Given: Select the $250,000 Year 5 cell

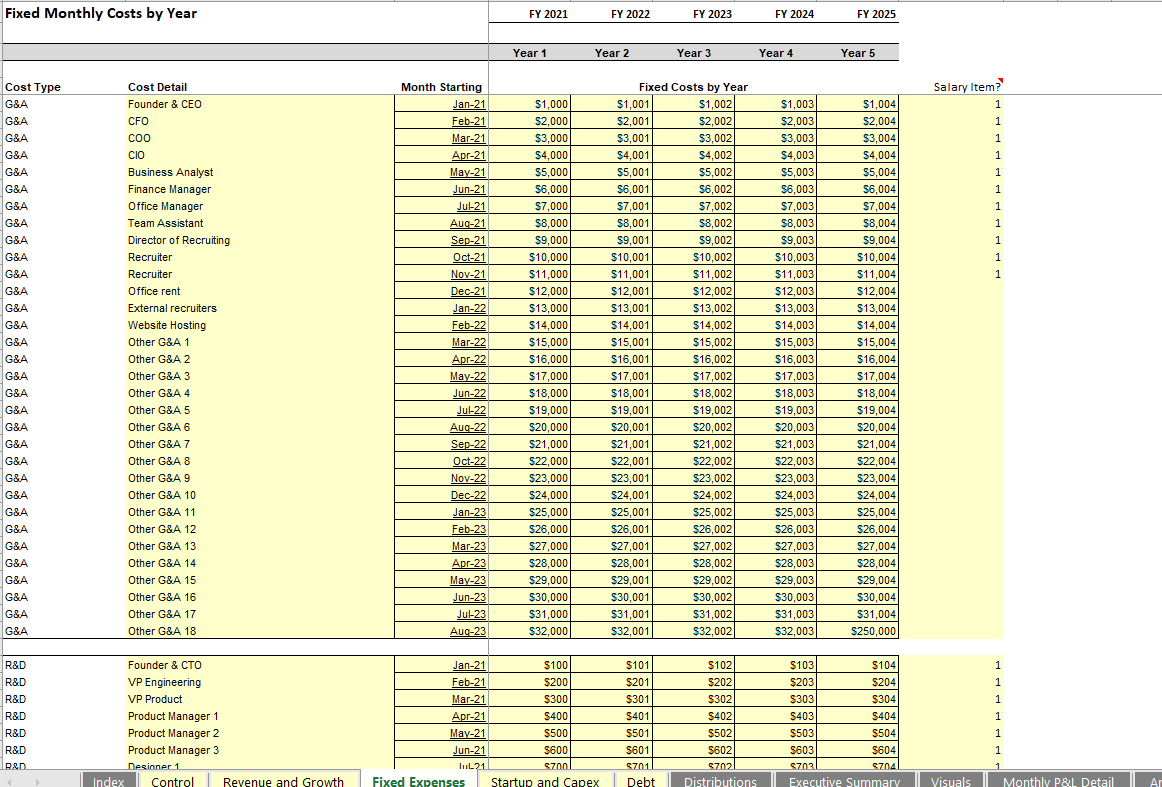Looking at the screenshot, I should coord(857,631).
